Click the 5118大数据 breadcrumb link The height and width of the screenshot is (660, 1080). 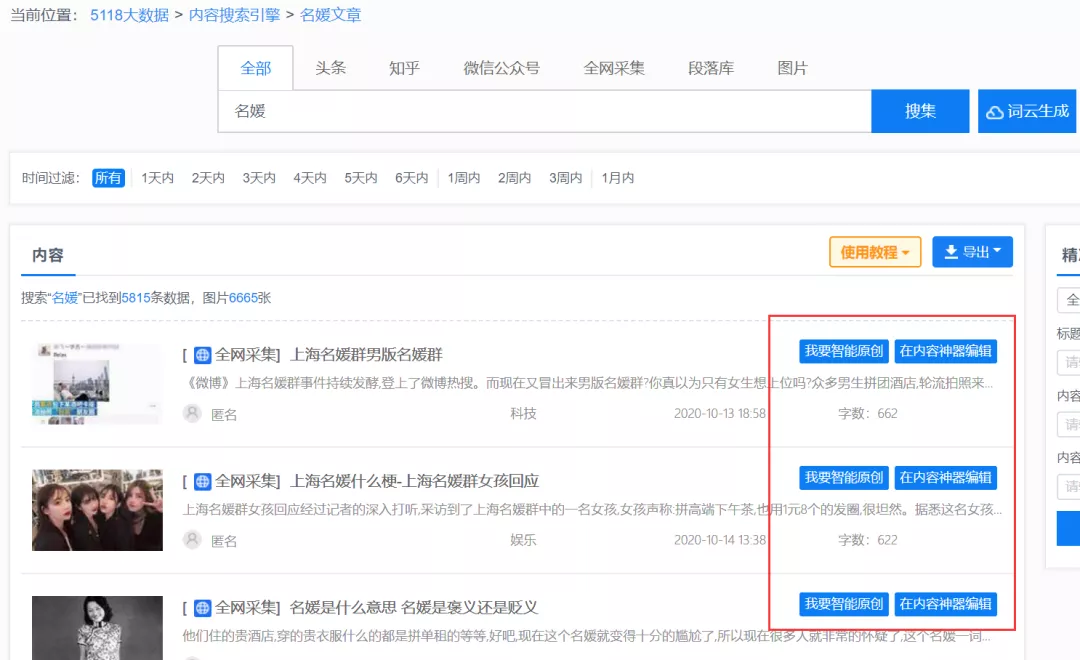[x=129, y=15]
